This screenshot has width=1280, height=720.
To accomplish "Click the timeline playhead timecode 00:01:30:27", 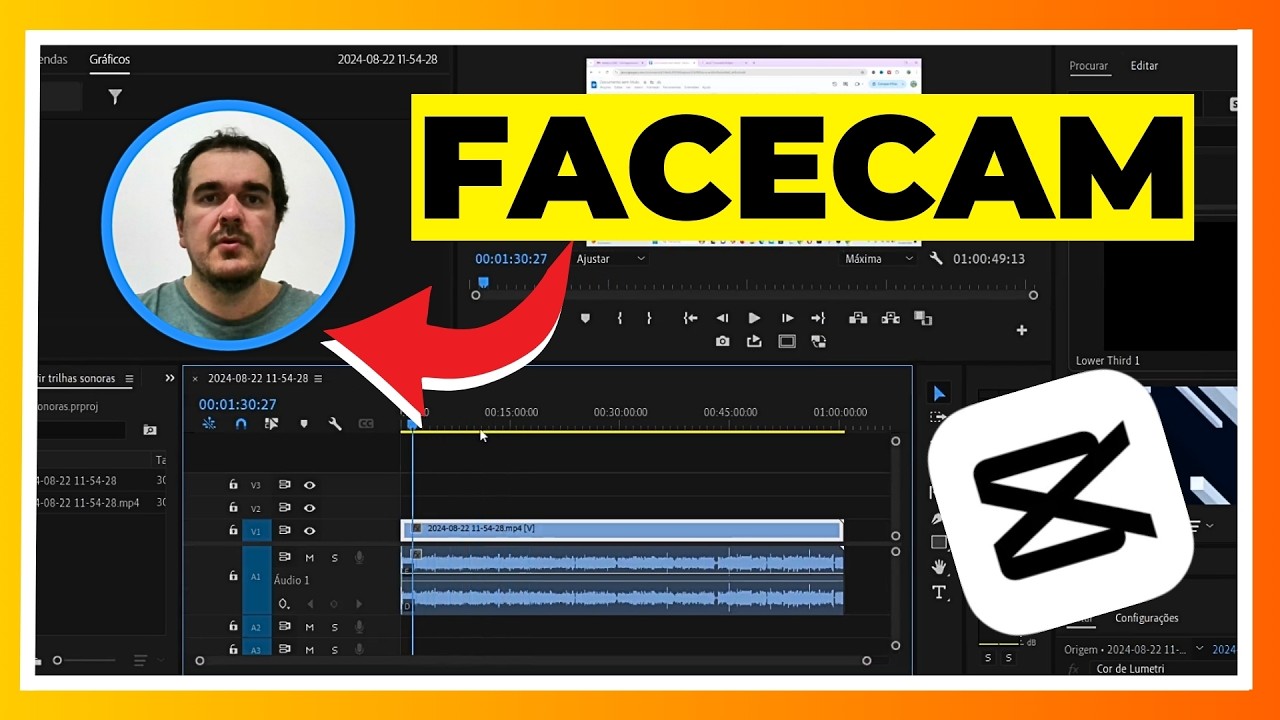I will (x=238, y=405).
